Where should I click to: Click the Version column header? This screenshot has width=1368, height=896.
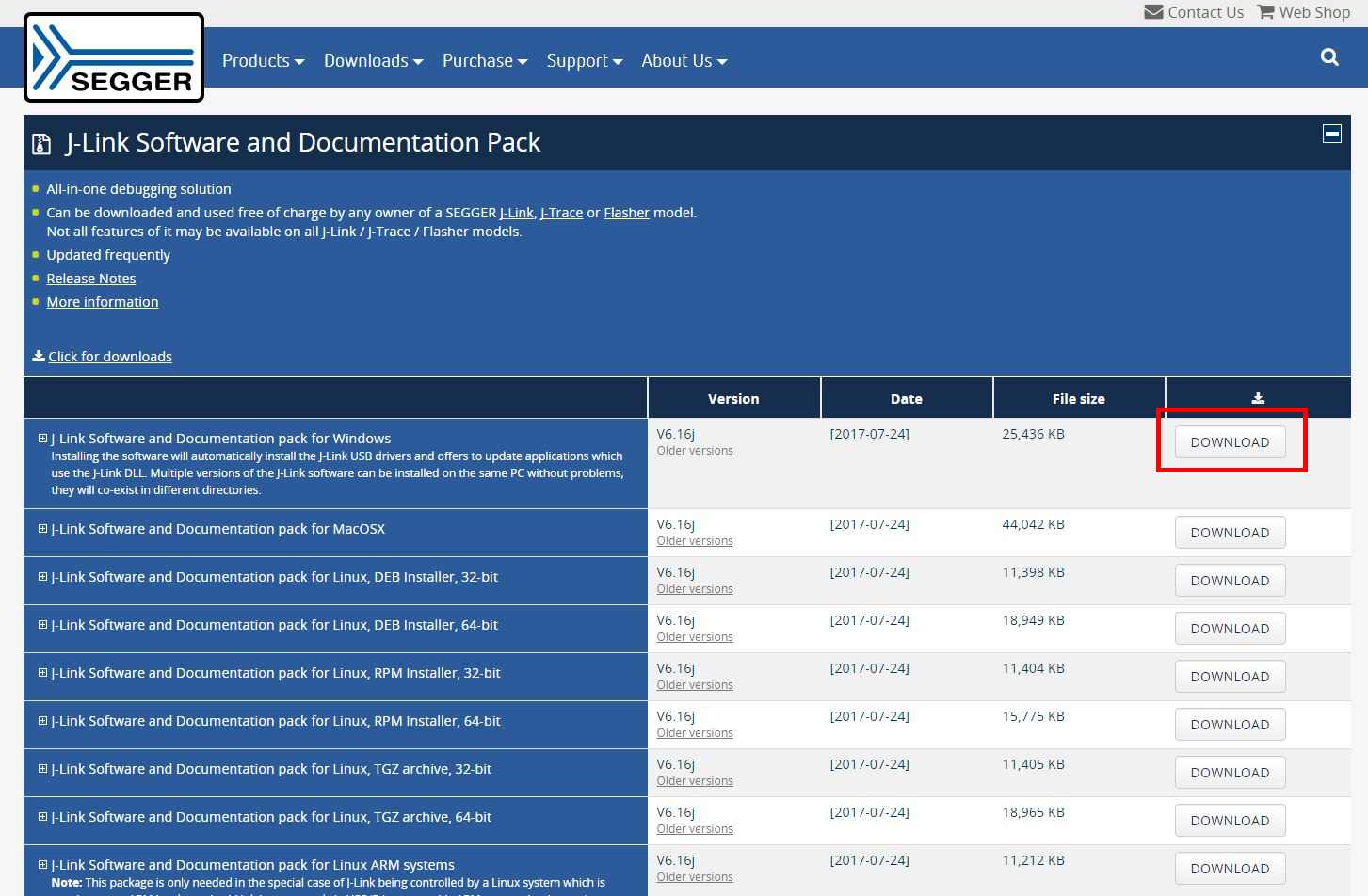click(733, 399)
